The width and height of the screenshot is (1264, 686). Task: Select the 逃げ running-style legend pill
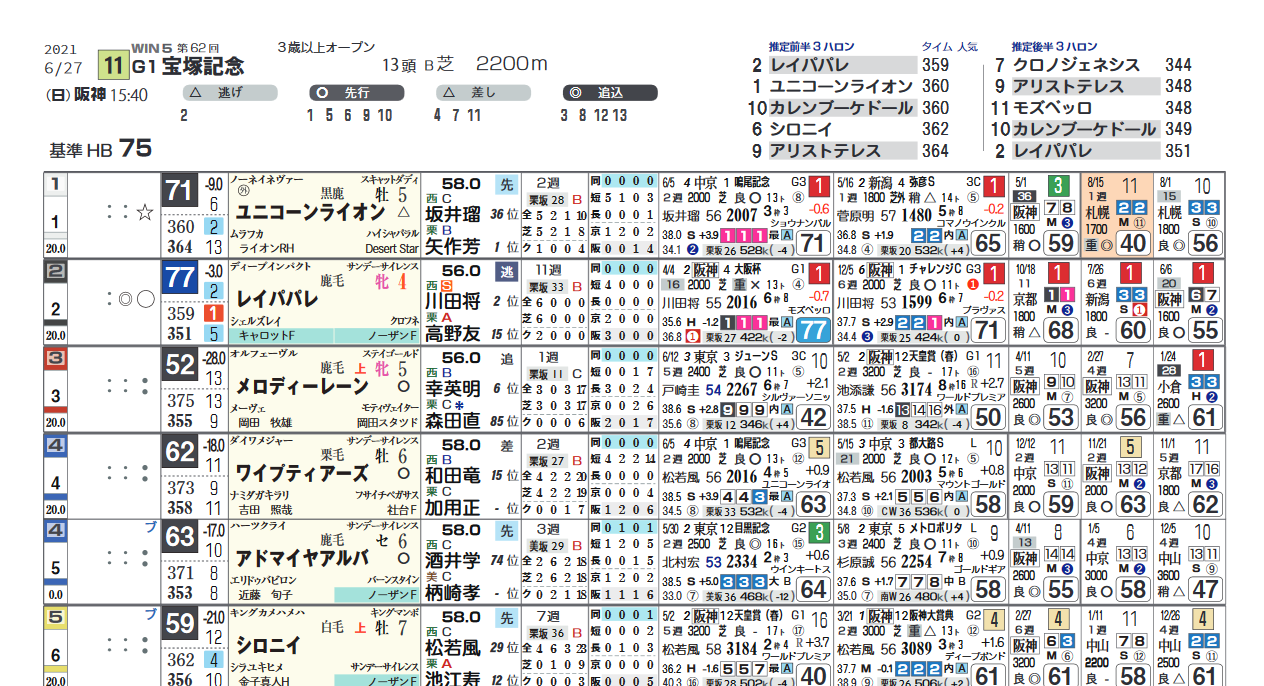click(230, 93)
